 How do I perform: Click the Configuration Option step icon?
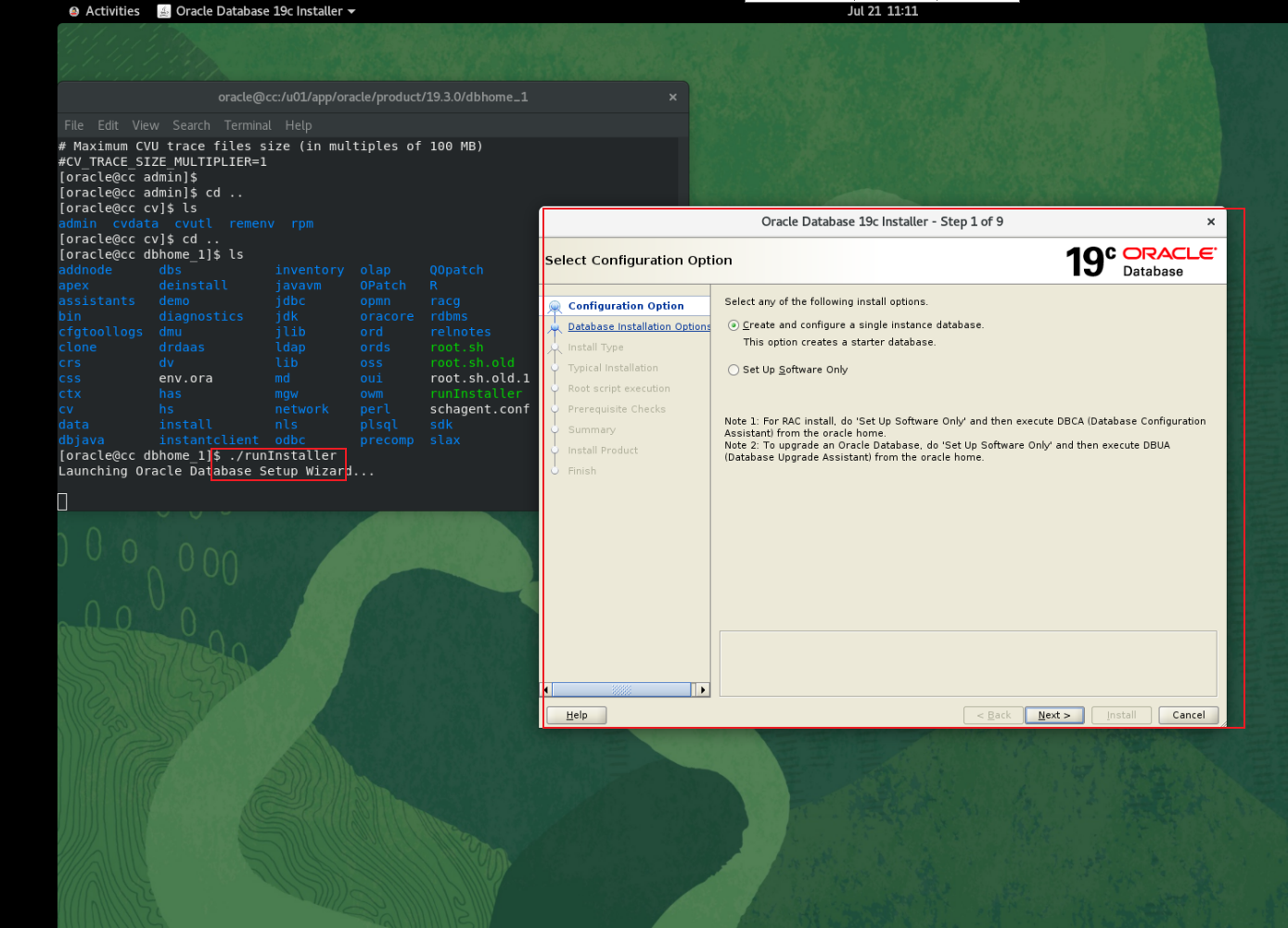click(555, 307)
